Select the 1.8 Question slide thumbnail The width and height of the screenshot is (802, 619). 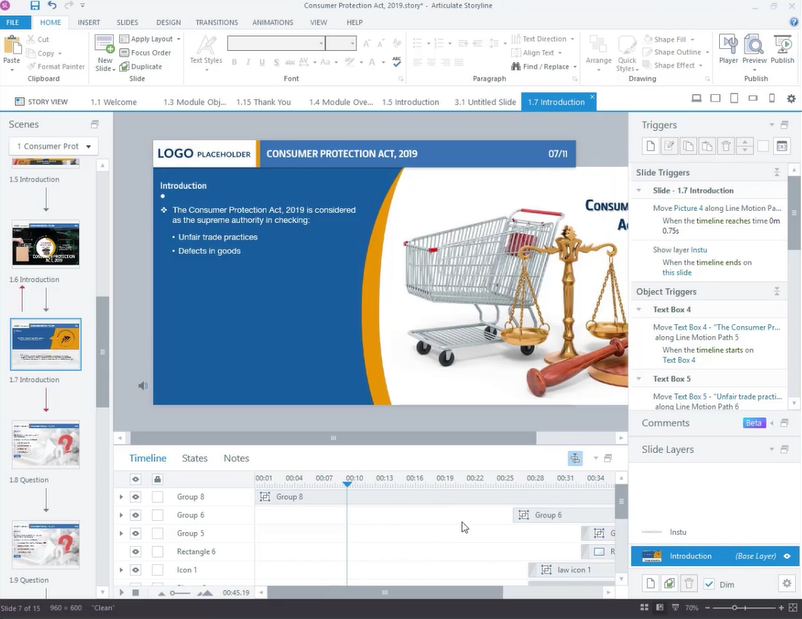[x=46, y=445]
